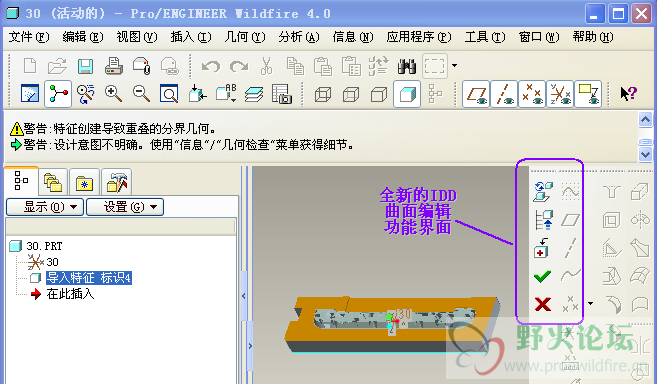Switch to No Hidden display style
657x384 pixels.
(x=379, y=95)
